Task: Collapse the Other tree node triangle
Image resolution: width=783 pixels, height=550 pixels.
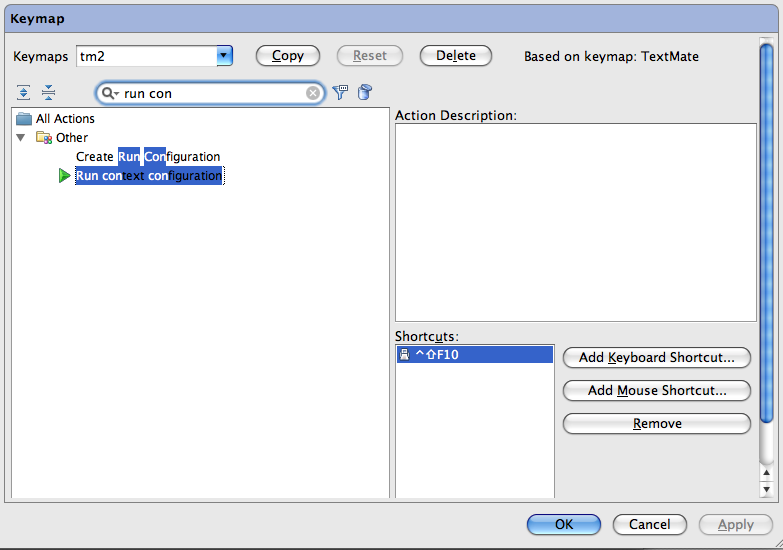Action: coord(21,137)
